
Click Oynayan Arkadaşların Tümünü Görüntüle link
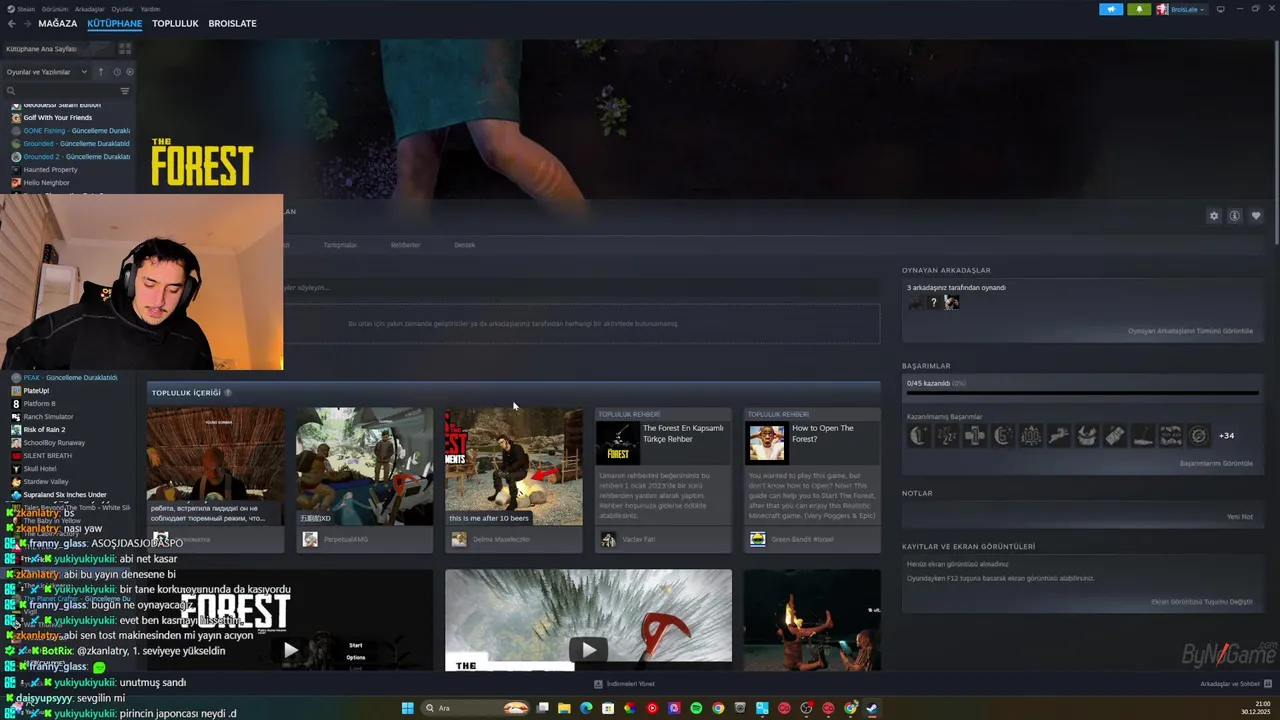point(1190,331)
